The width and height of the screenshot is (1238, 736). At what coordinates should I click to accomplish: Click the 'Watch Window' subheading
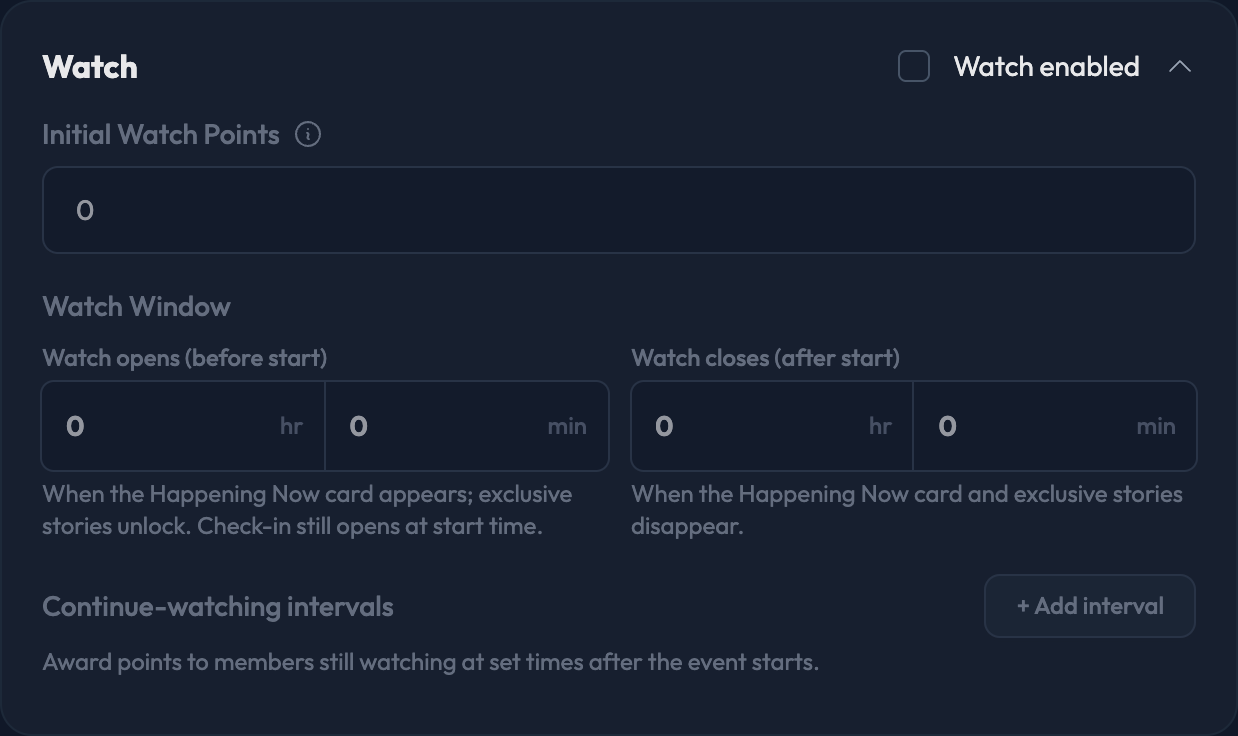pyautogui.click(x=137, y=306)
